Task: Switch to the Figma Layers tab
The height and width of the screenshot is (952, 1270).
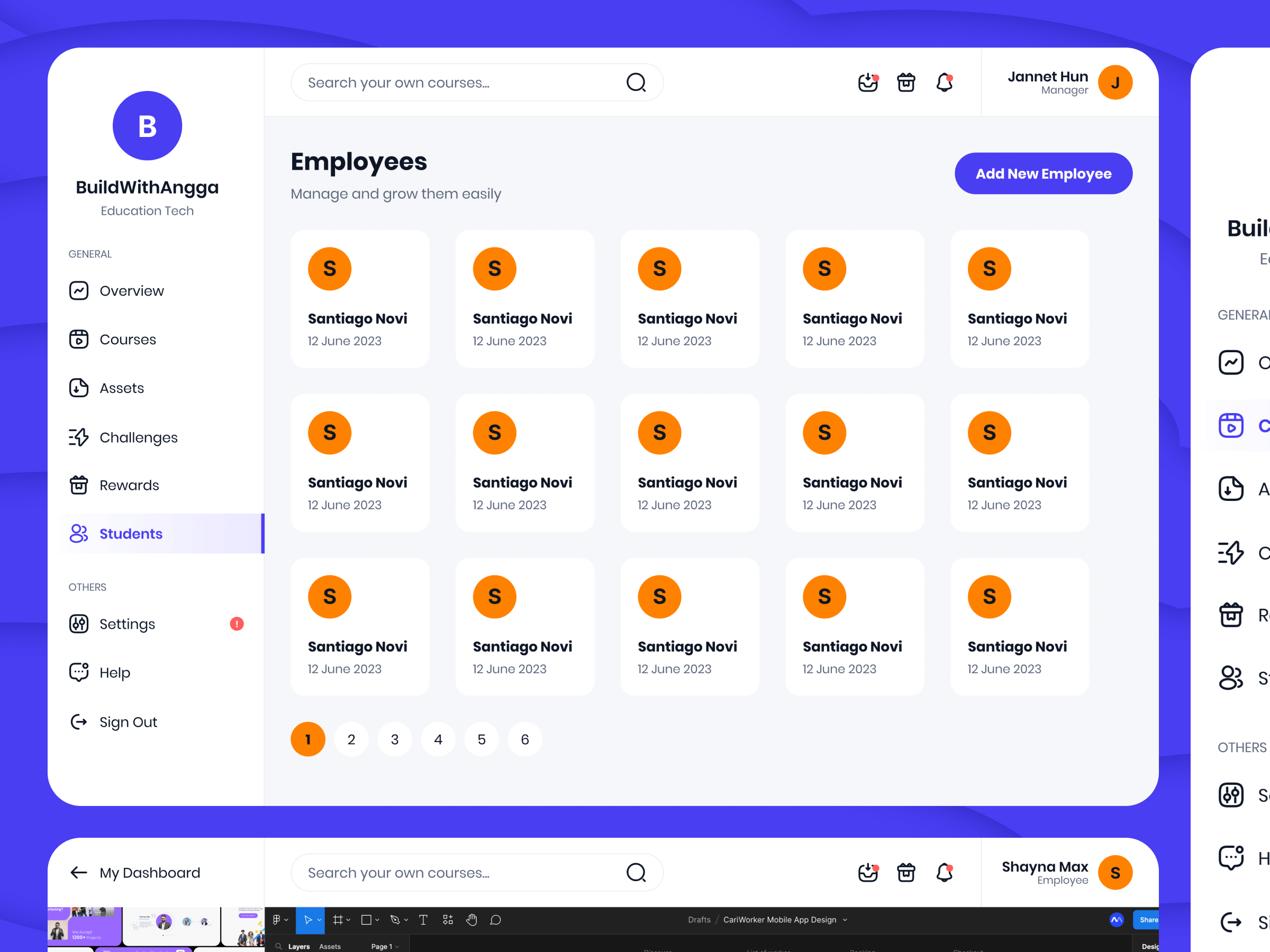Action: (299, 946)
